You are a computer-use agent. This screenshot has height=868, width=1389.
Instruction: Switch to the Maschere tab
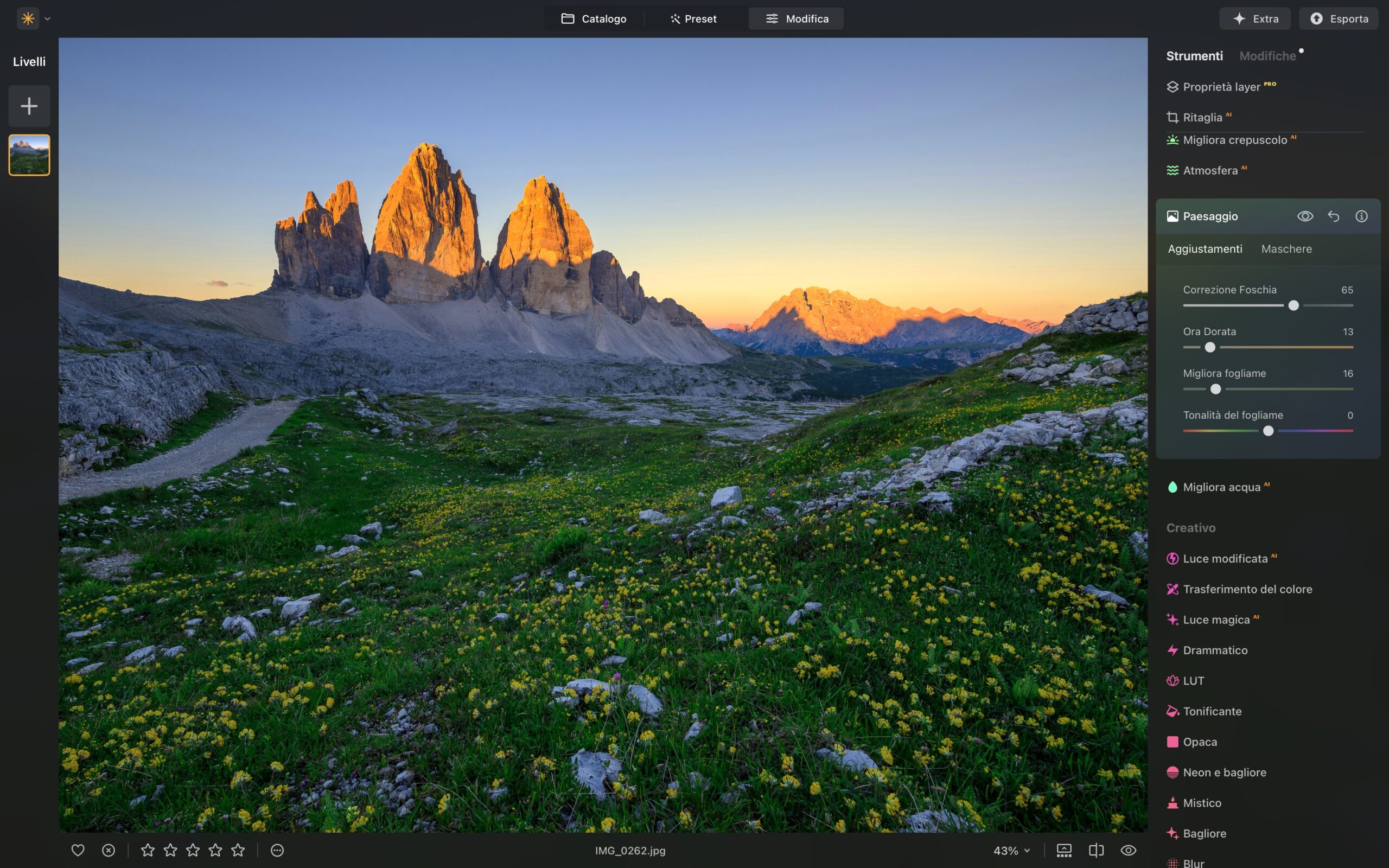tap(1286, 249)
